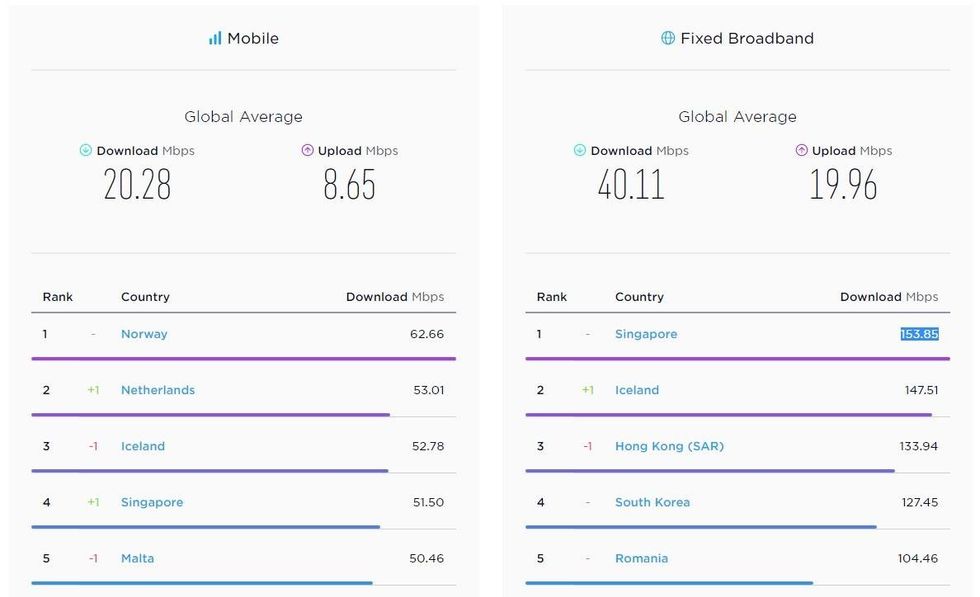980x597 pixels.
Task: Click Mobile global download value 20.28
Action: click(138, 185)
